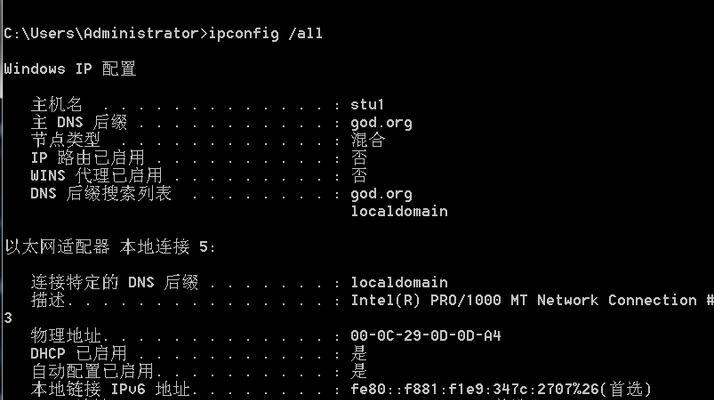Click god.org in DNS suffix search list

381,194
